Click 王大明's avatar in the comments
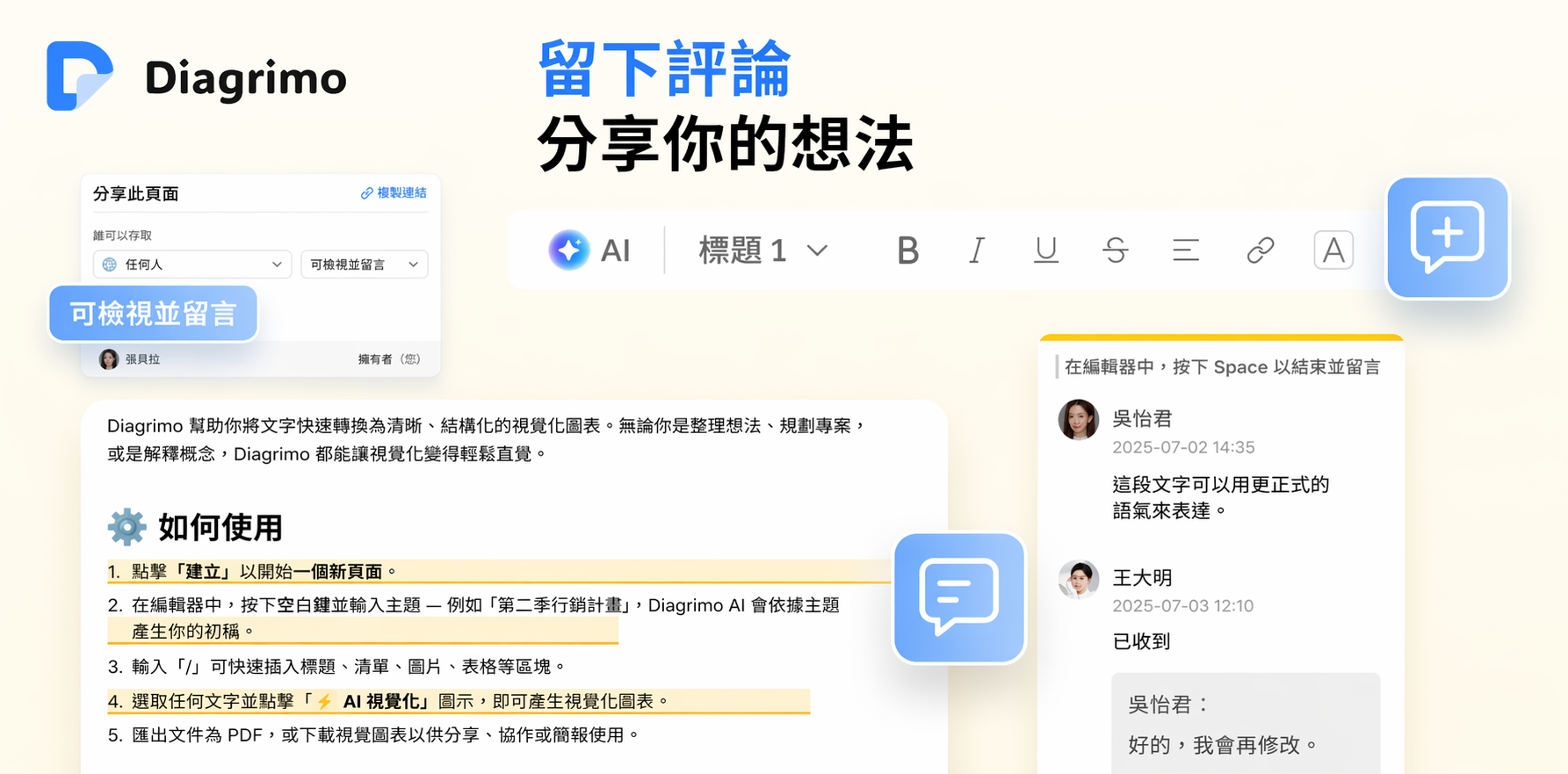This screenshot has height=774, width=1568. point(1078,580)
